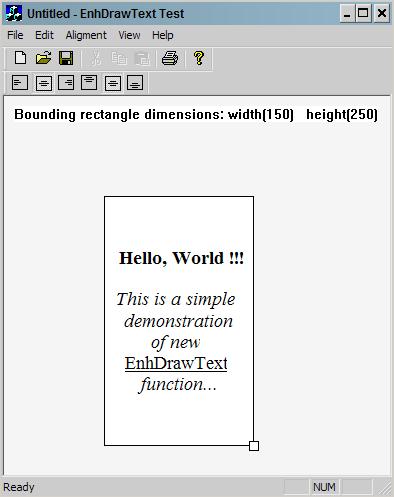Open the Edit menu
394x497 pixels.
44,35
